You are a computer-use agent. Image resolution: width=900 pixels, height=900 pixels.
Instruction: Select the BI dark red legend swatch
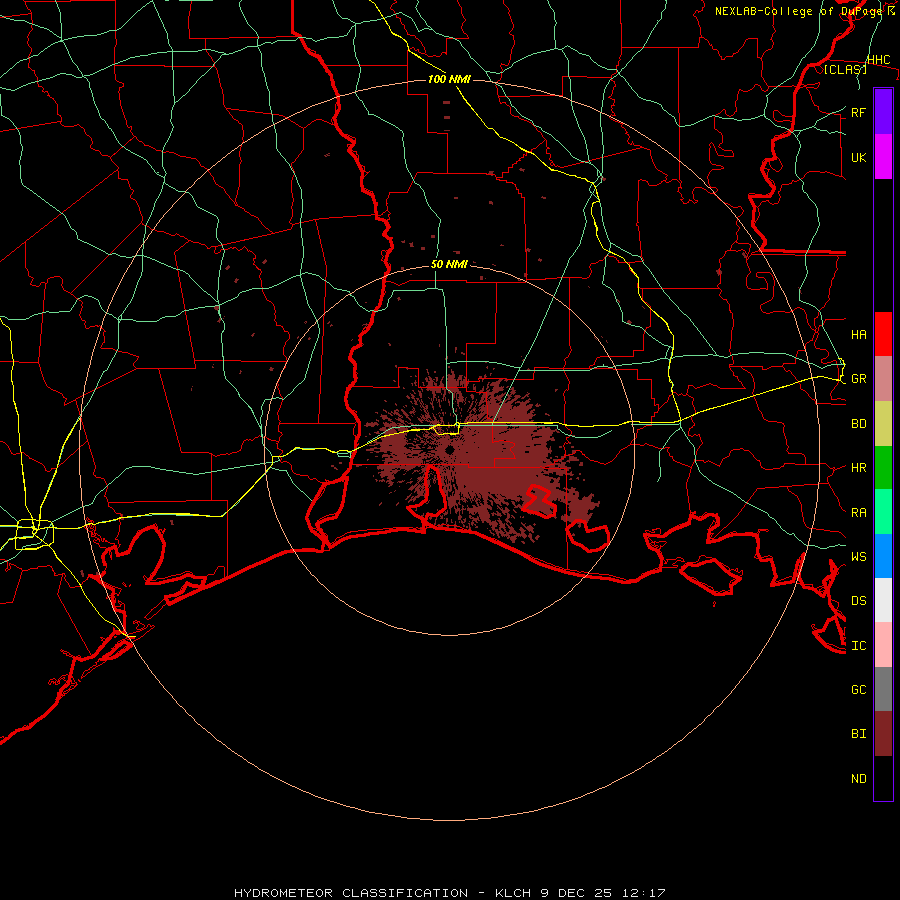click(883, 734)
